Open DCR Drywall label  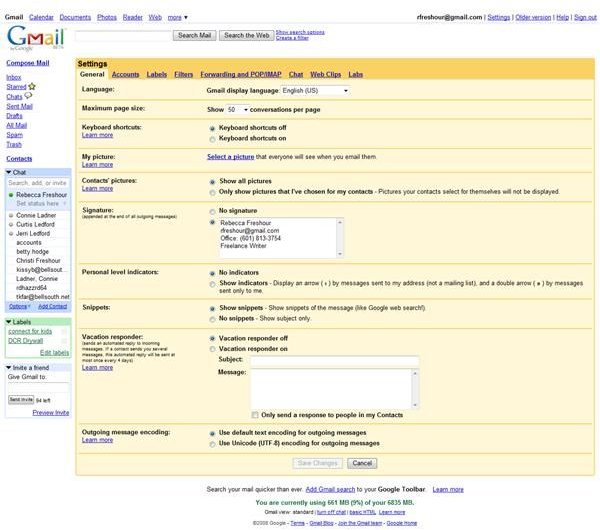point(25,341)
